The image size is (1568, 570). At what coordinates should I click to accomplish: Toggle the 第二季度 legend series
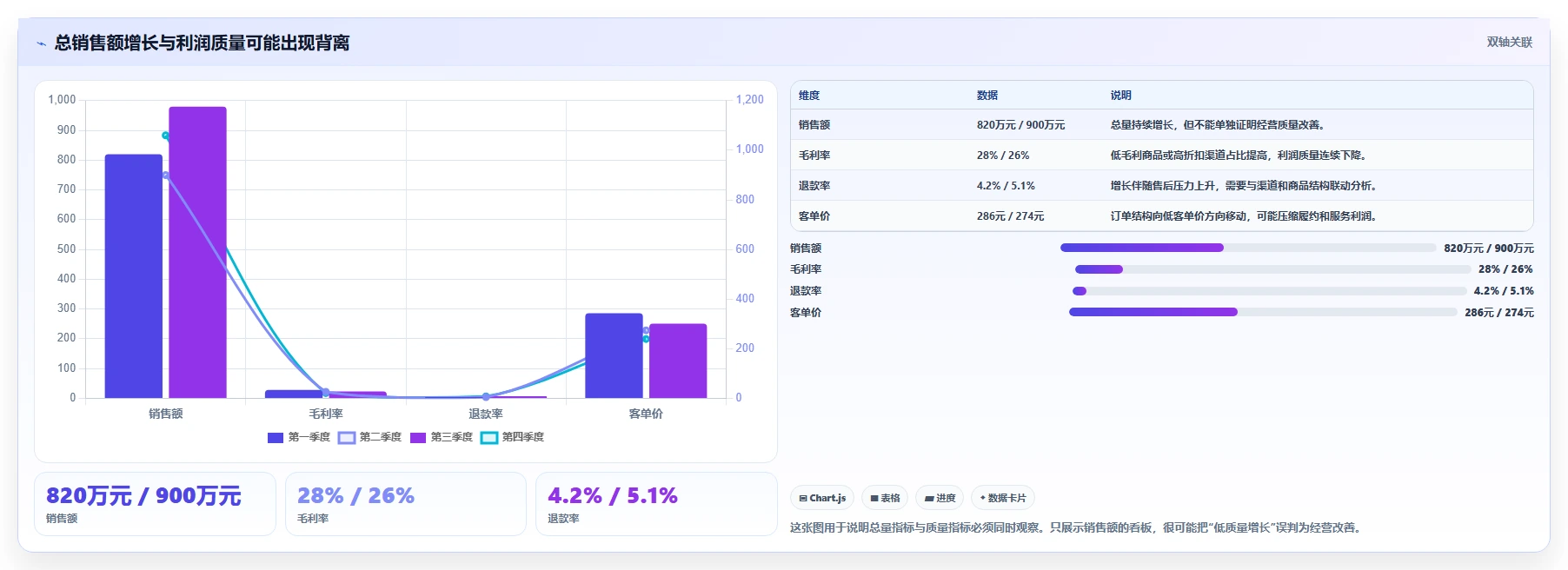click(x=370, y=437)
